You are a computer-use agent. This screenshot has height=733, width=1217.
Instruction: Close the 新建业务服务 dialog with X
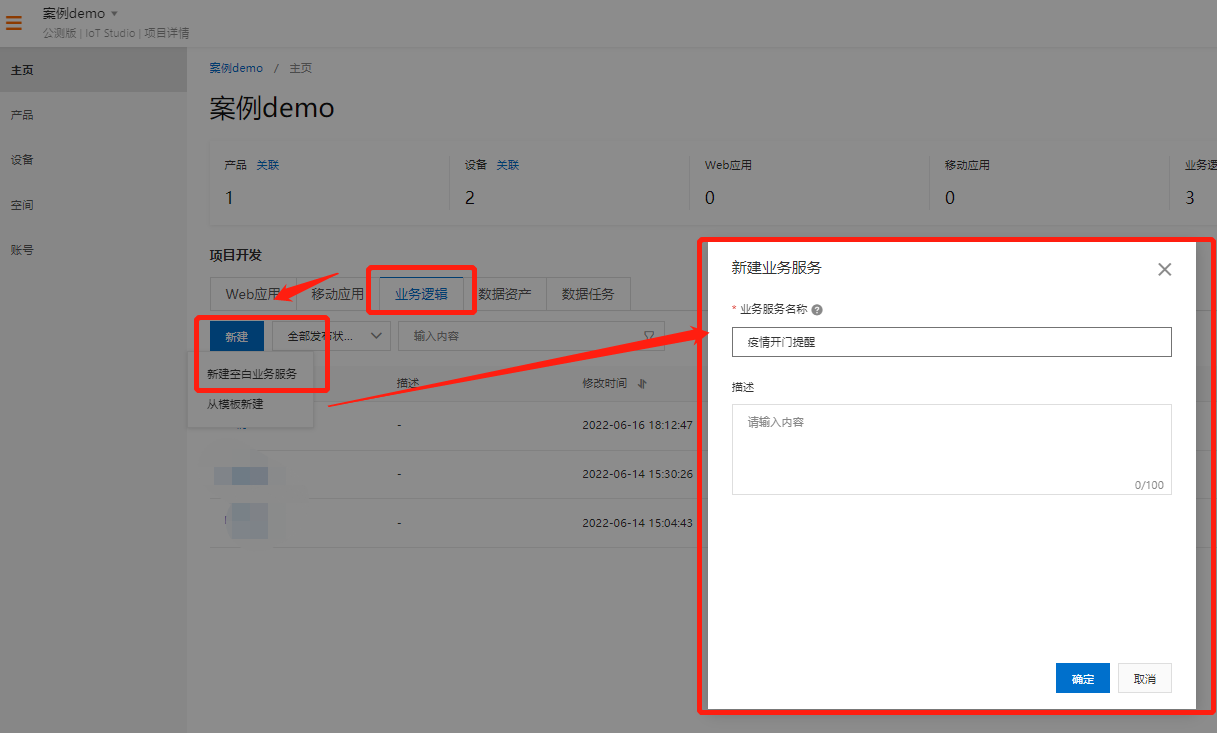(1164, 269)
